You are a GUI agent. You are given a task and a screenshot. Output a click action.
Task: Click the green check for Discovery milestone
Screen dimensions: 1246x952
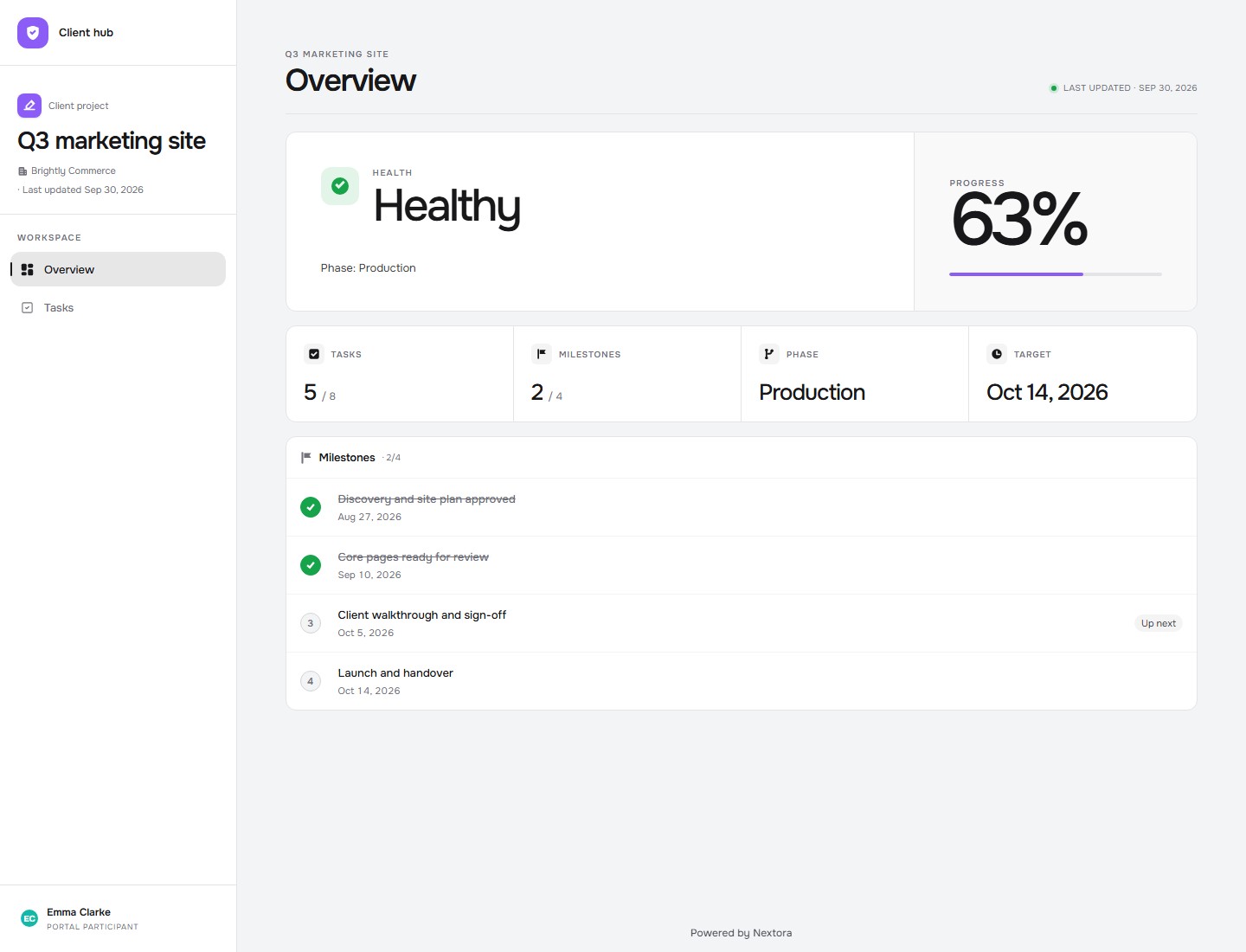[311, 507]
